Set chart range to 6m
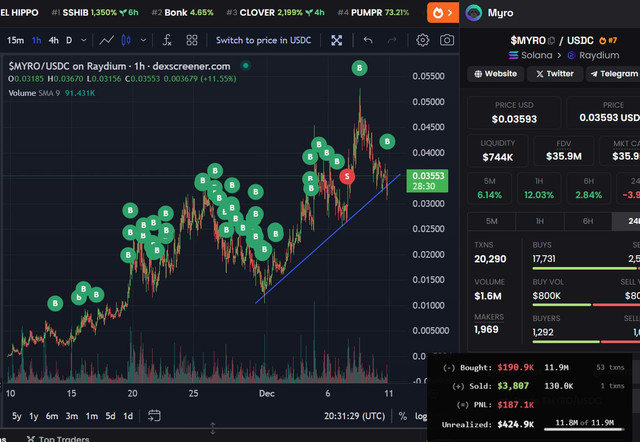640x442 pixels. 52,416
